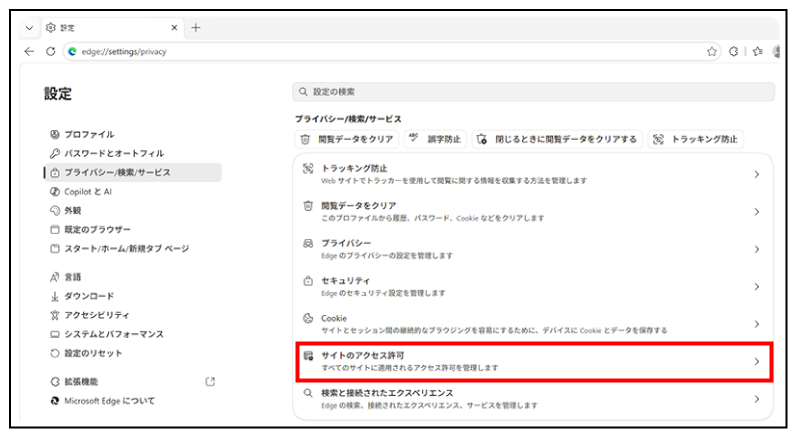Expand the Cookie row chevron
This screenshot has height=436, width=795.
pos(756,324)
